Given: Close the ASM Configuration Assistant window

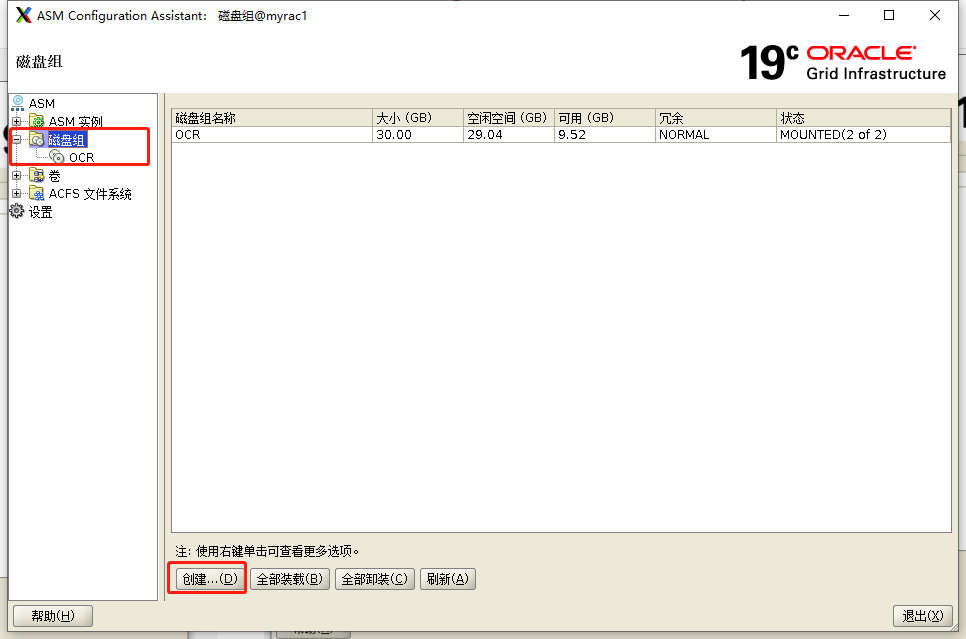Looking at the screenshot, I should 935,15.
